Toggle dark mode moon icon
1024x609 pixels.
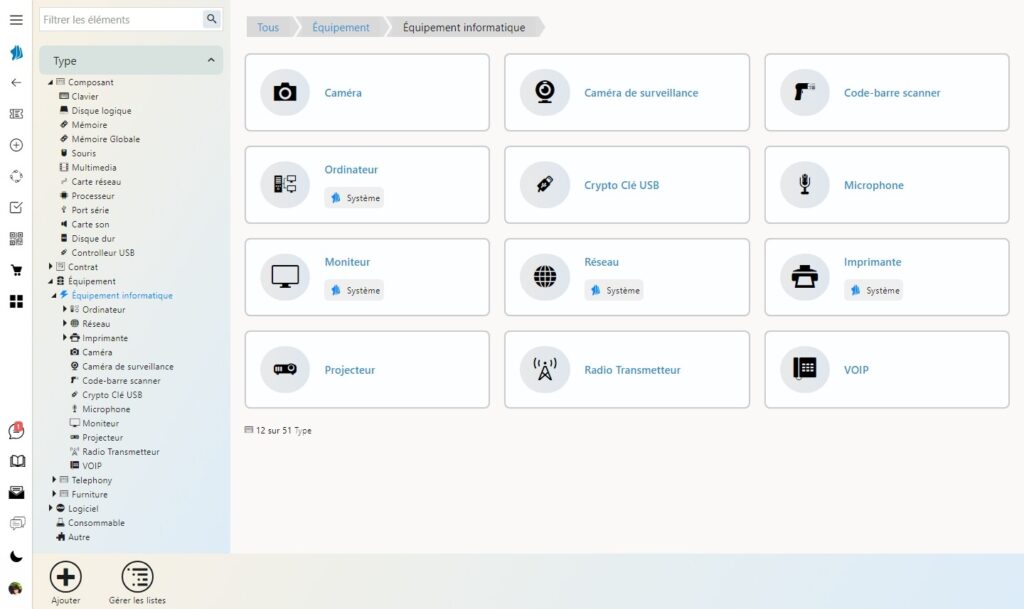(16, 556)
